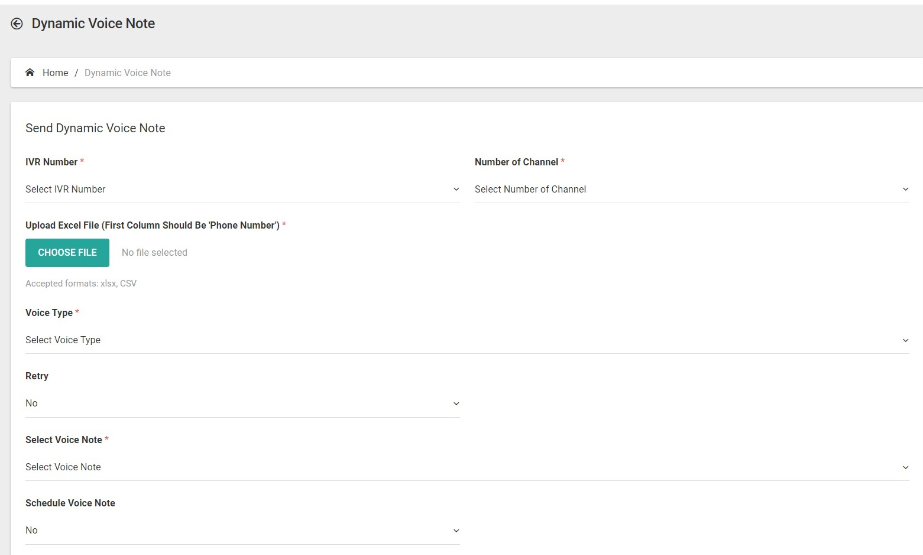The width and height of the screenshot is (923, 555).
Task: Go to Home via the breadcrumb link
Action: (55, 73)
